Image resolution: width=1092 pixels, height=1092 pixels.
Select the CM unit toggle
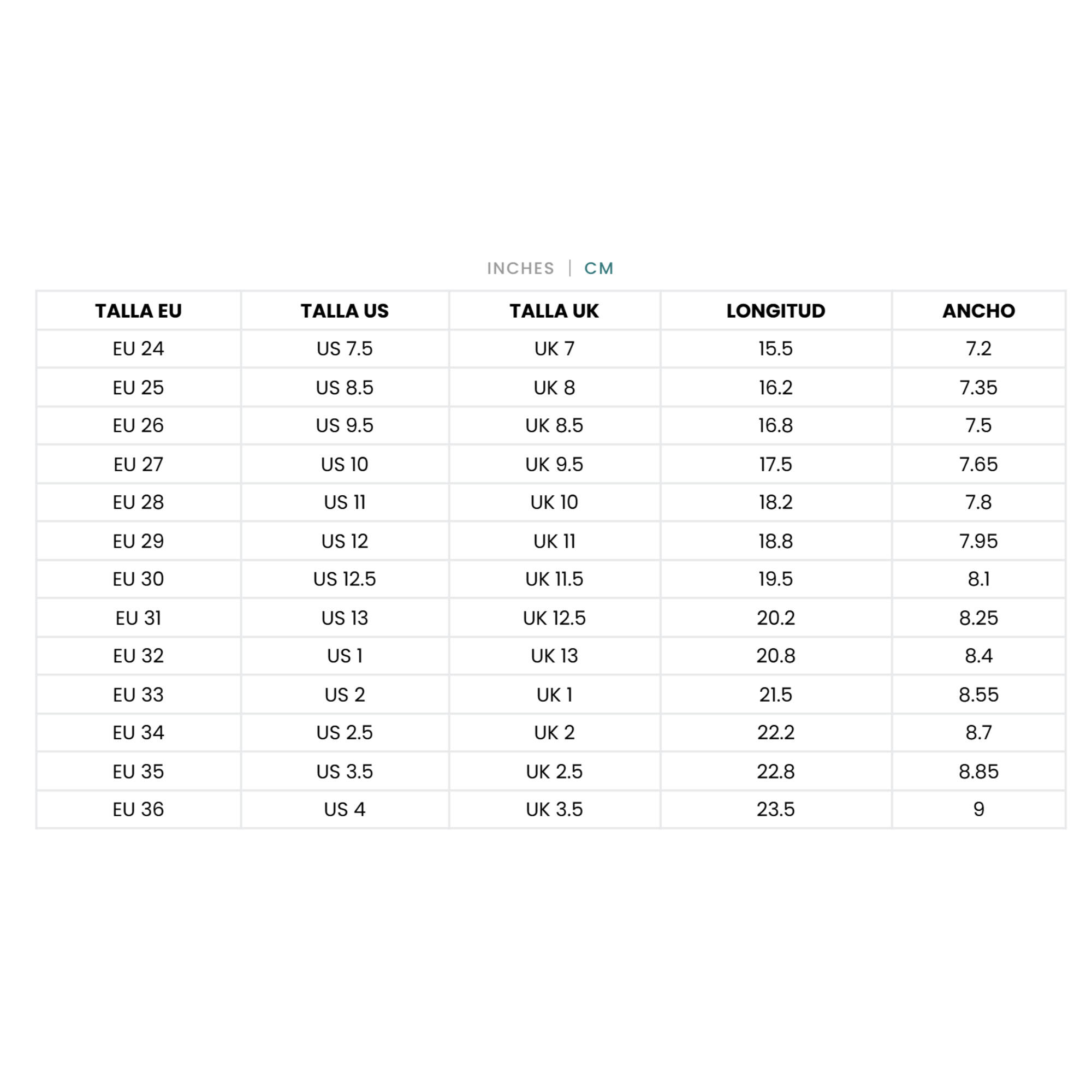[x=598, y=268]
